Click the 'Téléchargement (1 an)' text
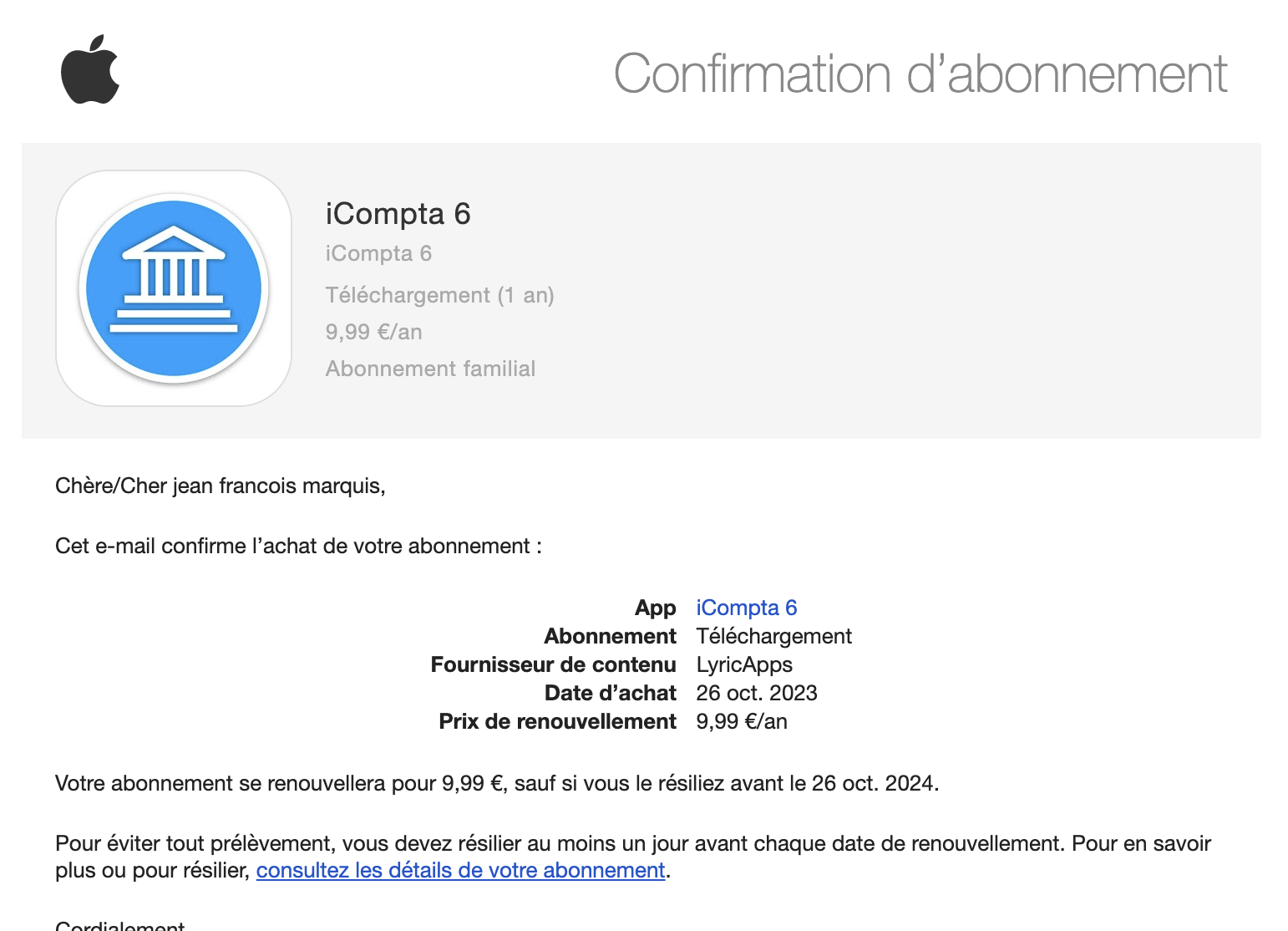 (x=440, y=295)
